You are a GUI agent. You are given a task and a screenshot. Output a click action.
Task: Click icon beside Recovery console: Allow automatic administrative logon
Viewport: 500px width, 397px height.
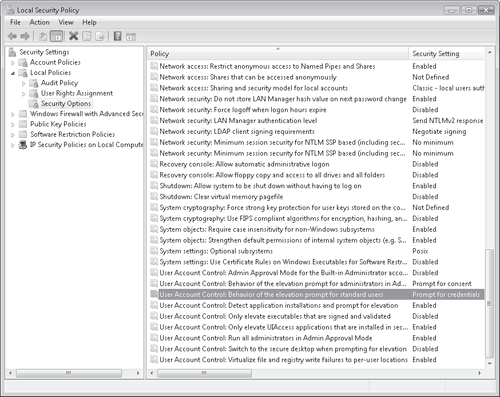point(154,164)
